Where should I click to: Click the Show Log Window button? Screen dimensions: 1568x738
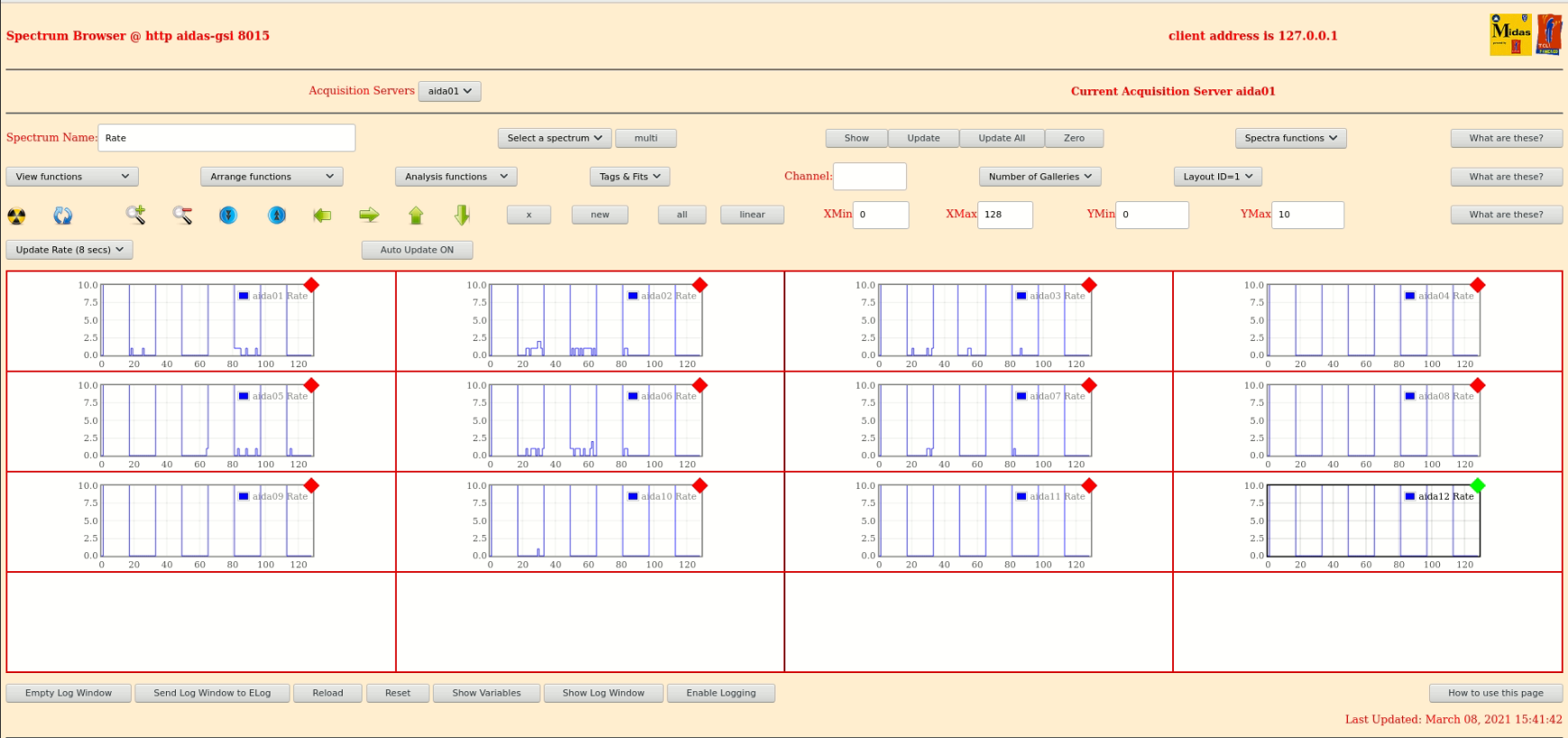[603, 693]
